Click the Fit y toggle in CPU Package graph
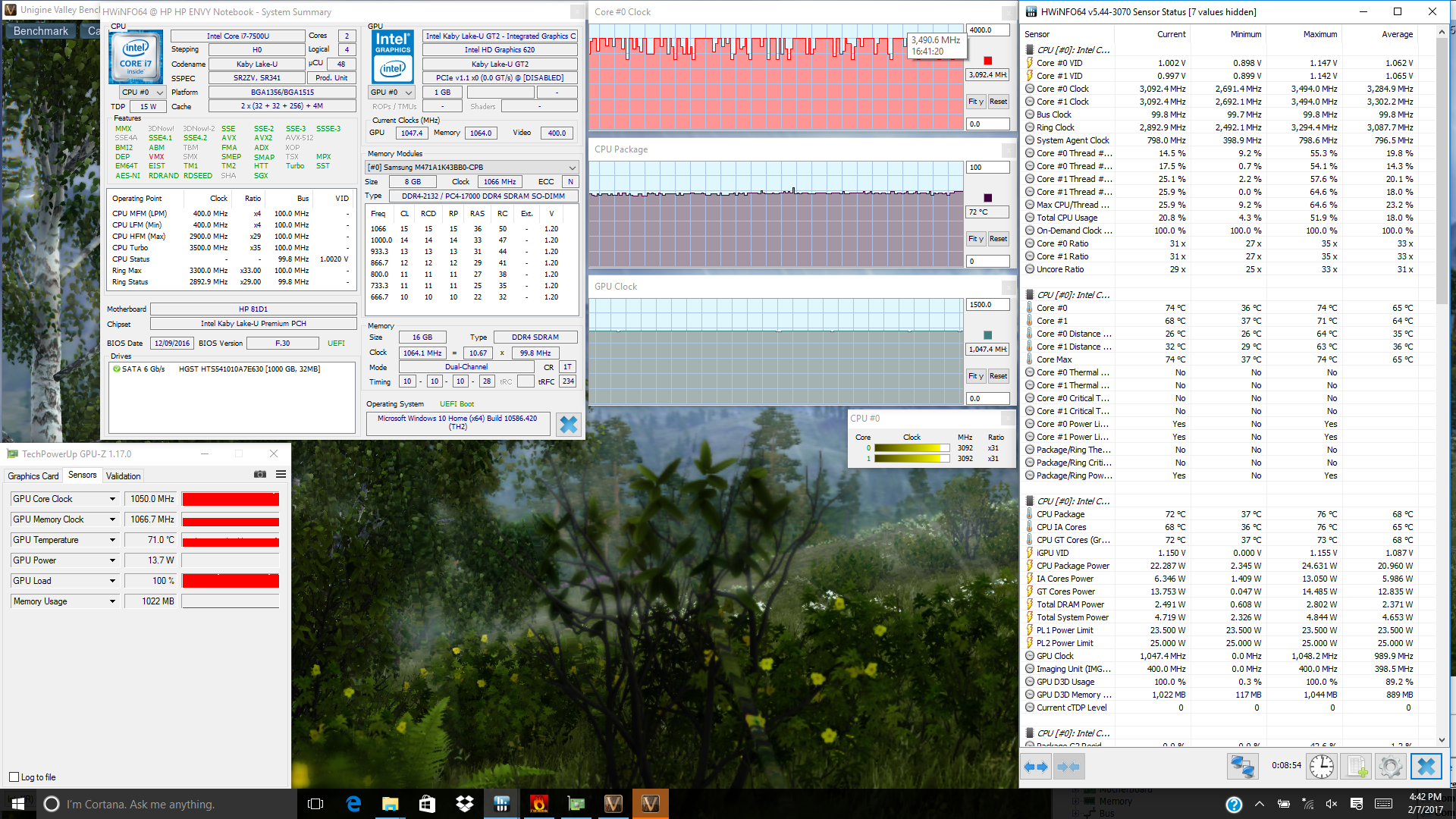Screen dimensions: 1456x819 (975, 239)
